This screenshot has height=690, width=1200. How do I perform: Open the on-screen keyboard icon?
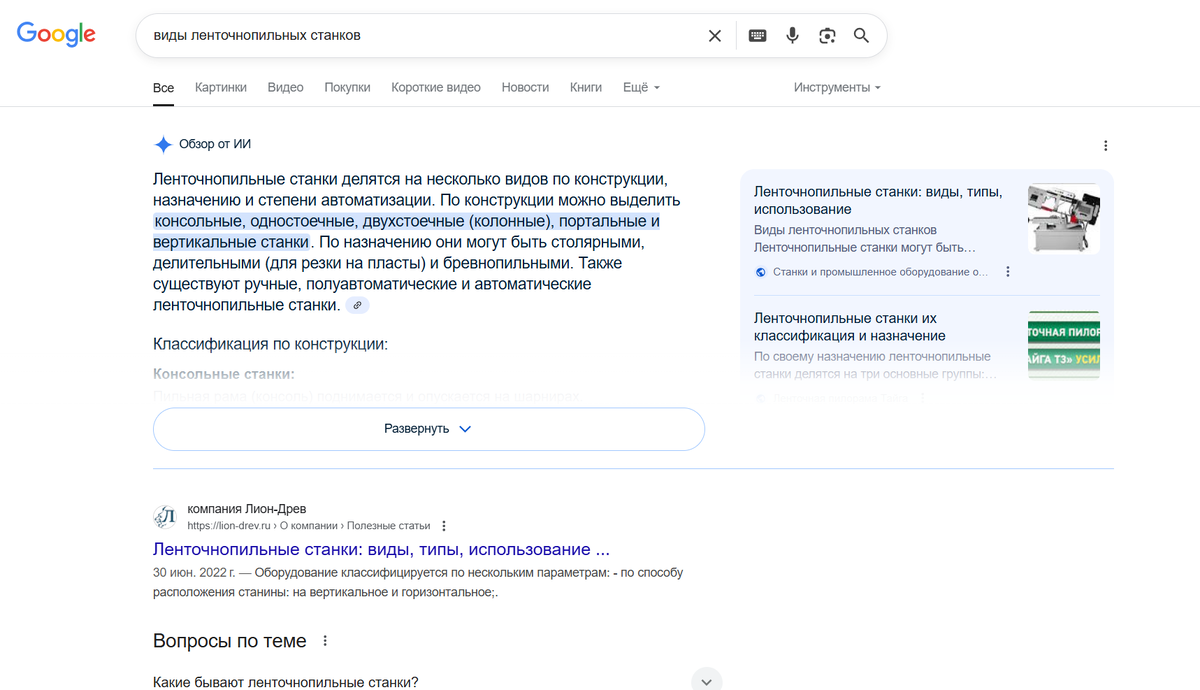(x=758, y=36)
